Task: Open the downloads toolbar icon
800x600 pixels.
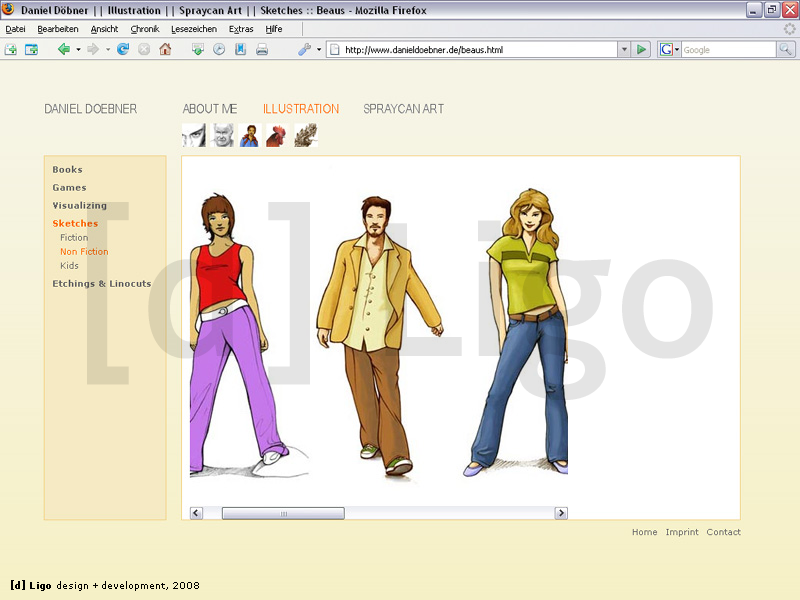Action: [x=197, y=49]
